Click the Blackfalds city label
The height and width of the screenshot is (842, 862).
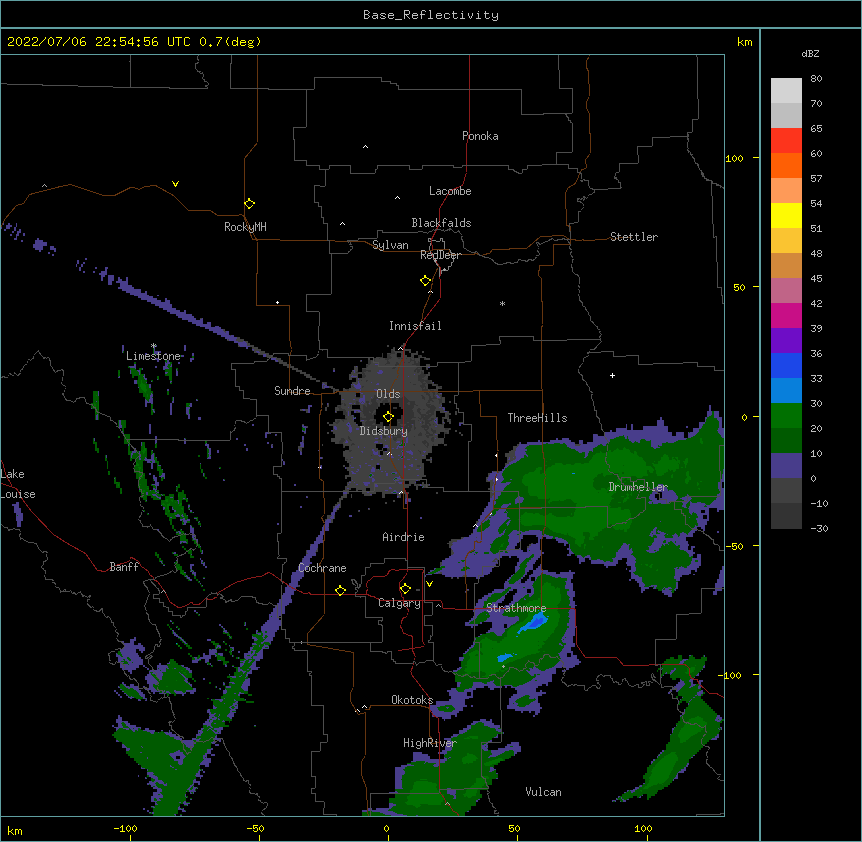coord(441,223)
